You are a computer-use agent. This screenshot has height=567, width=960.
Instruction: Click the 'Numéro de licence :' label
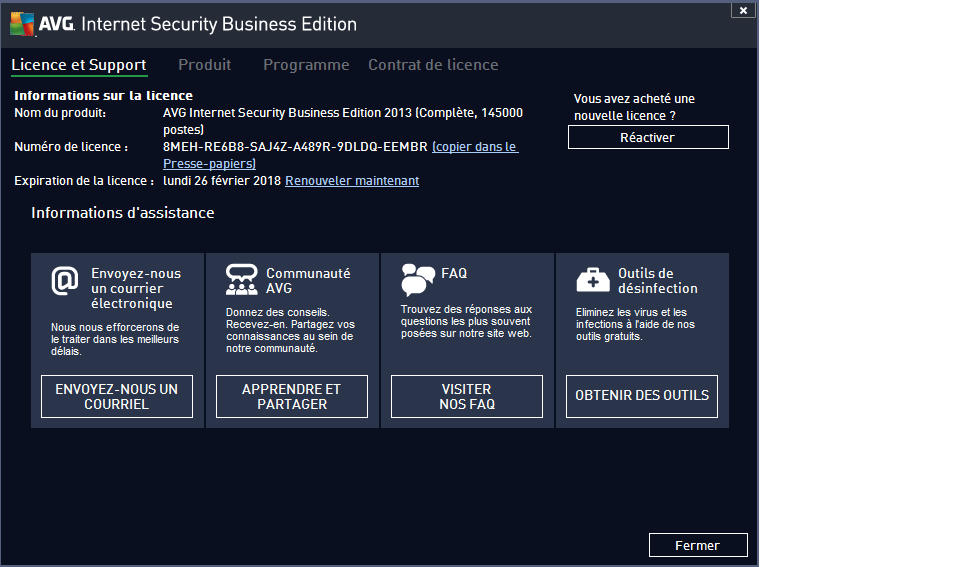coord(71,147)
